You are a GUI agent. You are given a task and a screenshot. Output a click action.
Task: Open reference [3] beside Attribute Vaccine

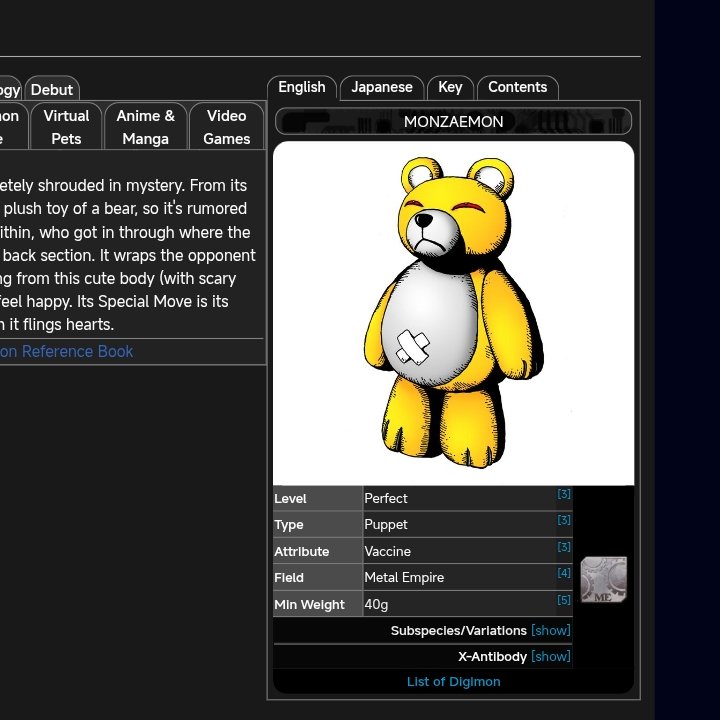point(564,547)
